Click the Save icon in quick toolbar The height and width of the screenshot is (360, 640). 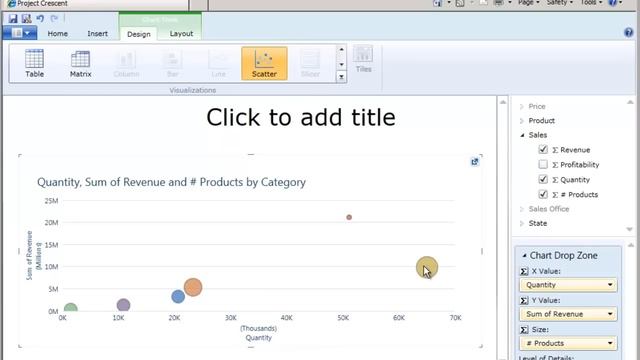13,18
